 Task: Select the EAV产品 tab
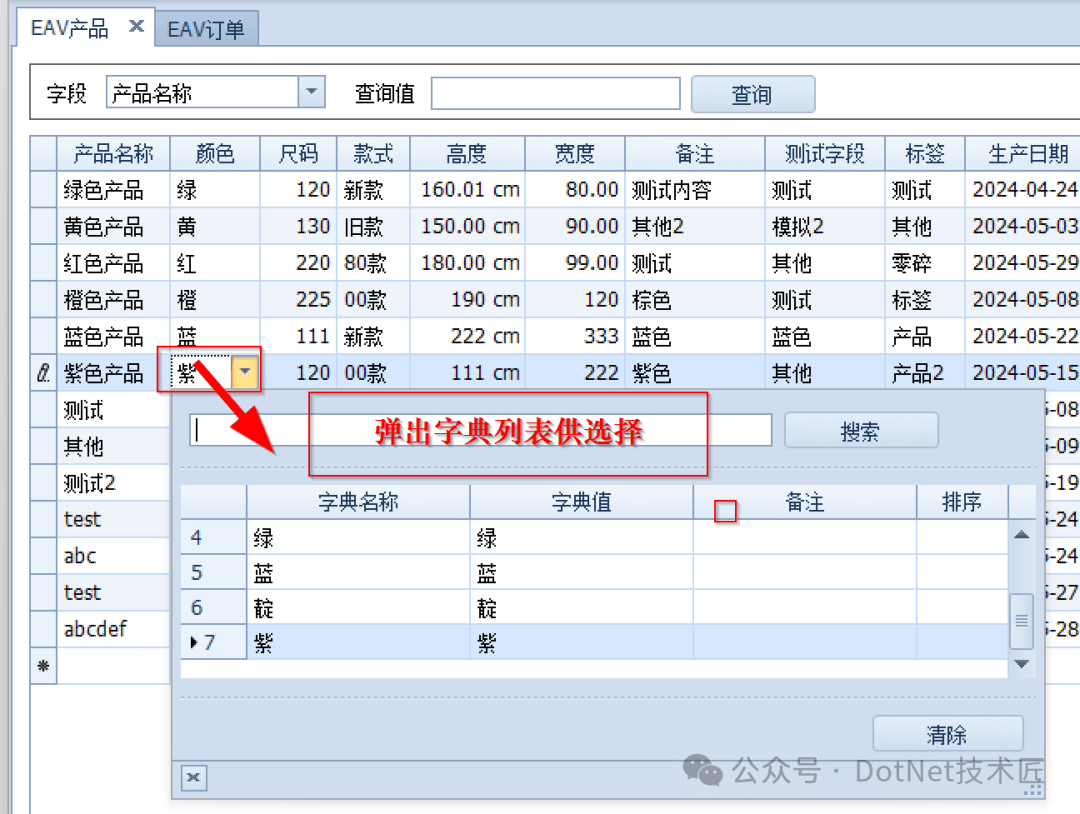70,28
